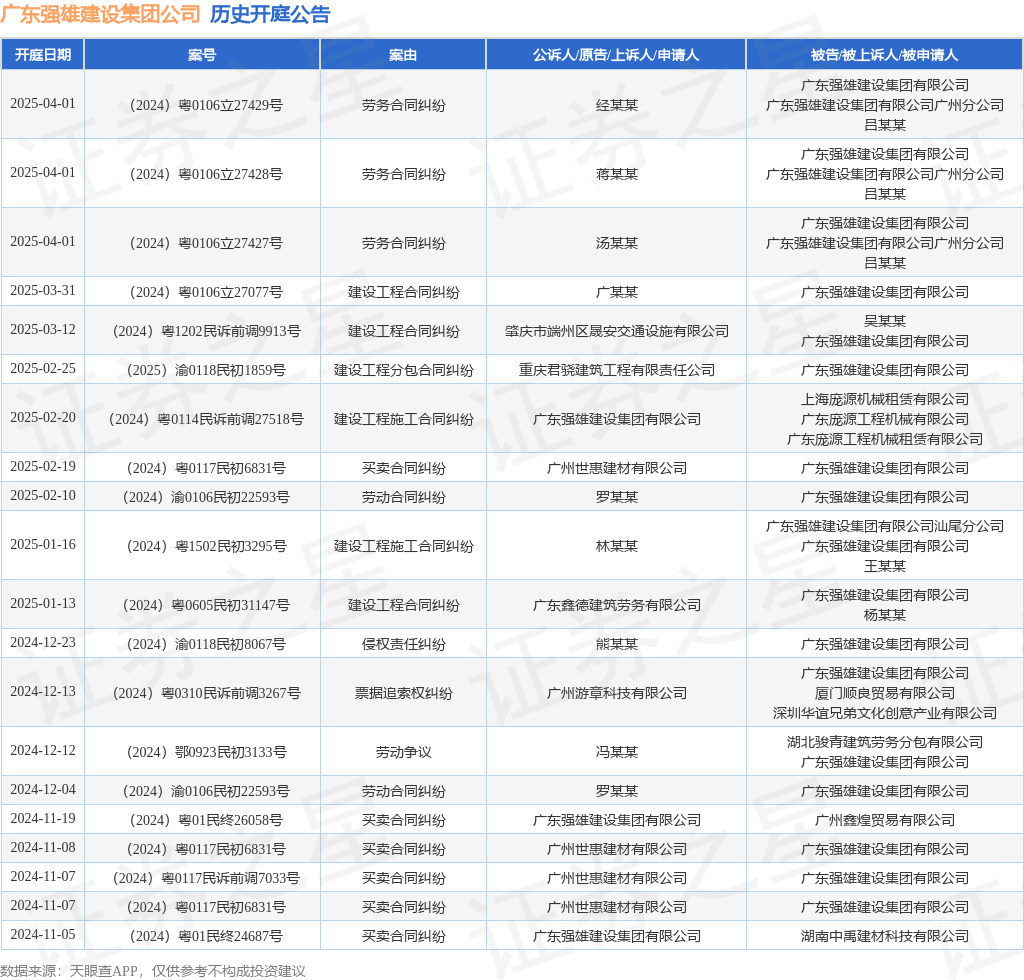The height and width of the screenshot is (980, 1024).
Task: Click hearing date 2024-11-19
Action: 43,819
